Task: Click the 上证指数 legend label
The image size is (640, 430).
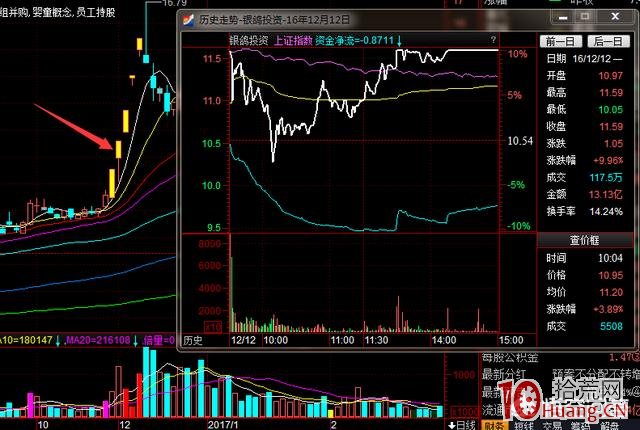Action: point(293,40)
